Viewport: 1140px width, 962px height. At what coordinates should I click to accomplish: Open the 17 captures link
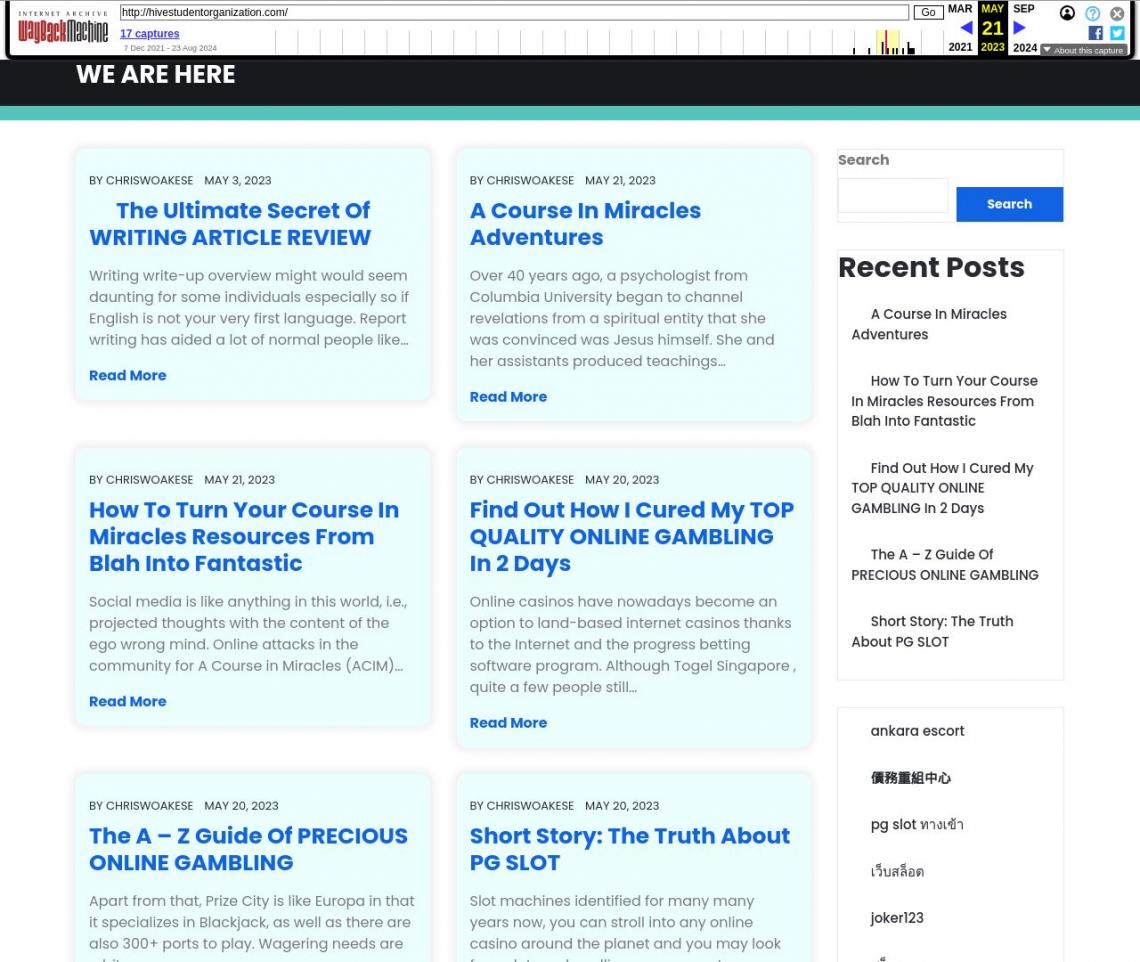[x=149, y=34]
